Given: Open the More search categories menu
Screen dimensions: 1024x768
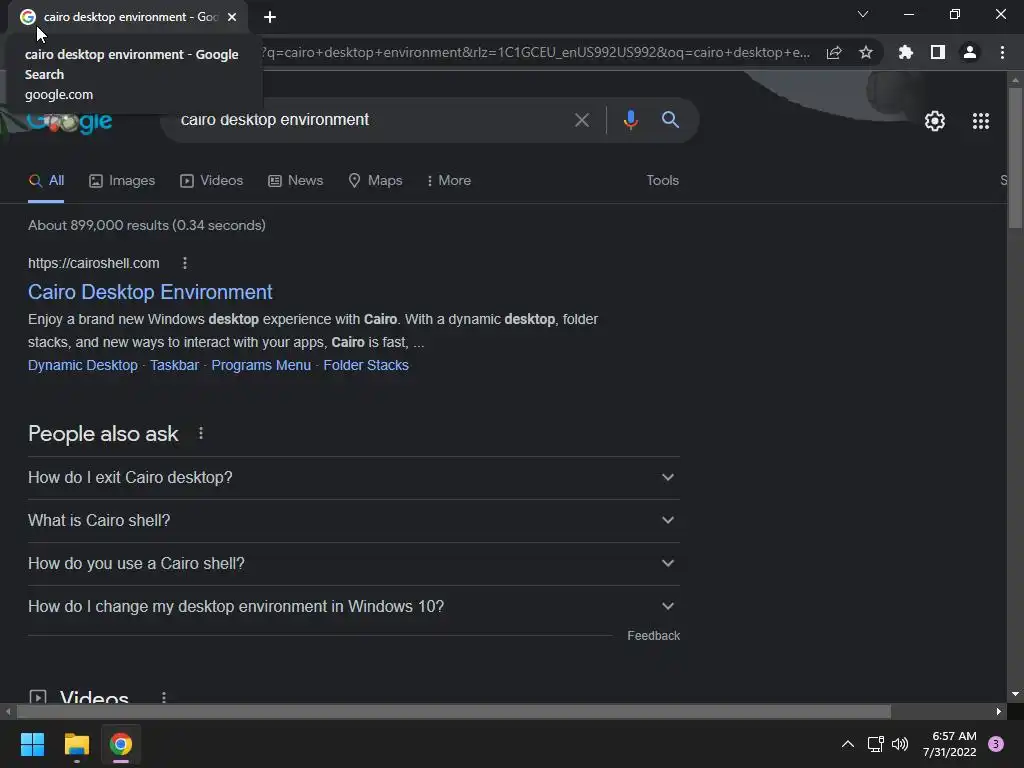Looking at the screenshot, I should click(448, 181).
